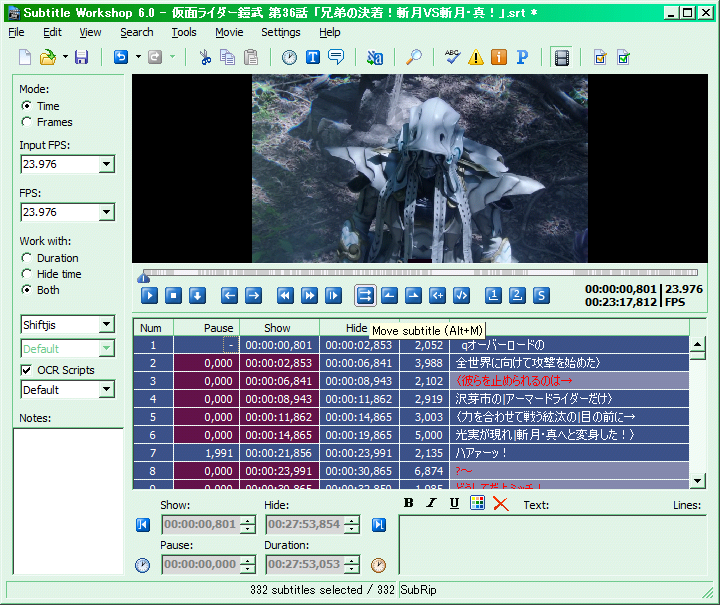Viewport: 720px width, 605px height.
Task: Open the Settings menu
Action: (281, 32)
